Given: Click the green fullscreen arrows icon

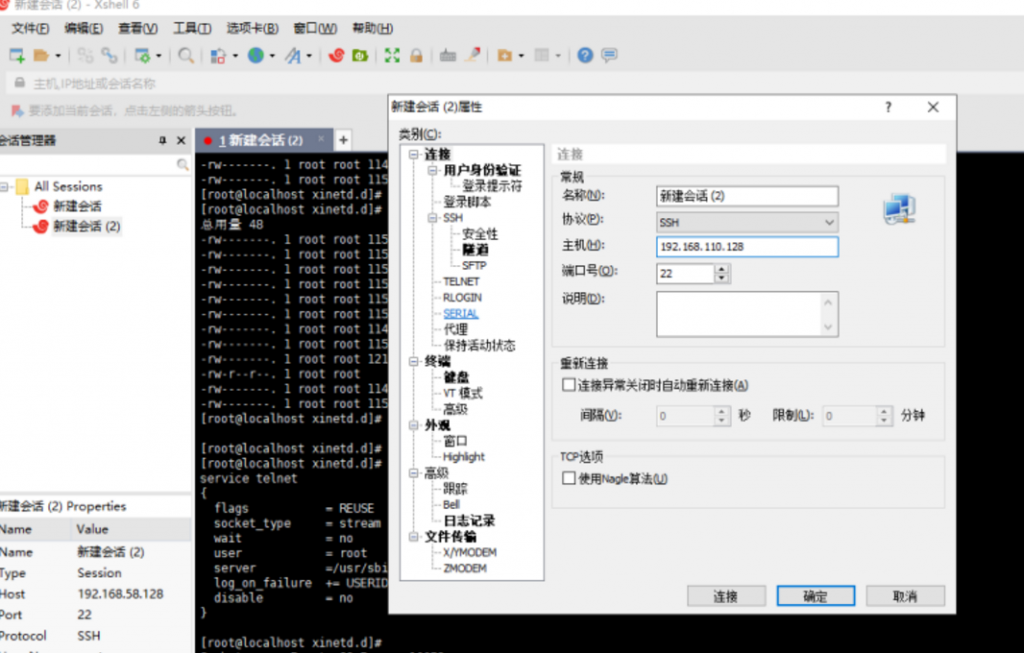Looking at the screenshot, I should coord(392,56).
